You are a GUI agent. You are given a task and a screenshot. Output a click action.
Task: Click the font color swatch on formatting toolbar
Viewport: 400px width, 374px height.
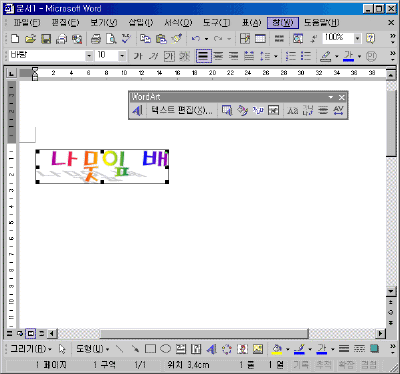coord(349,56)
